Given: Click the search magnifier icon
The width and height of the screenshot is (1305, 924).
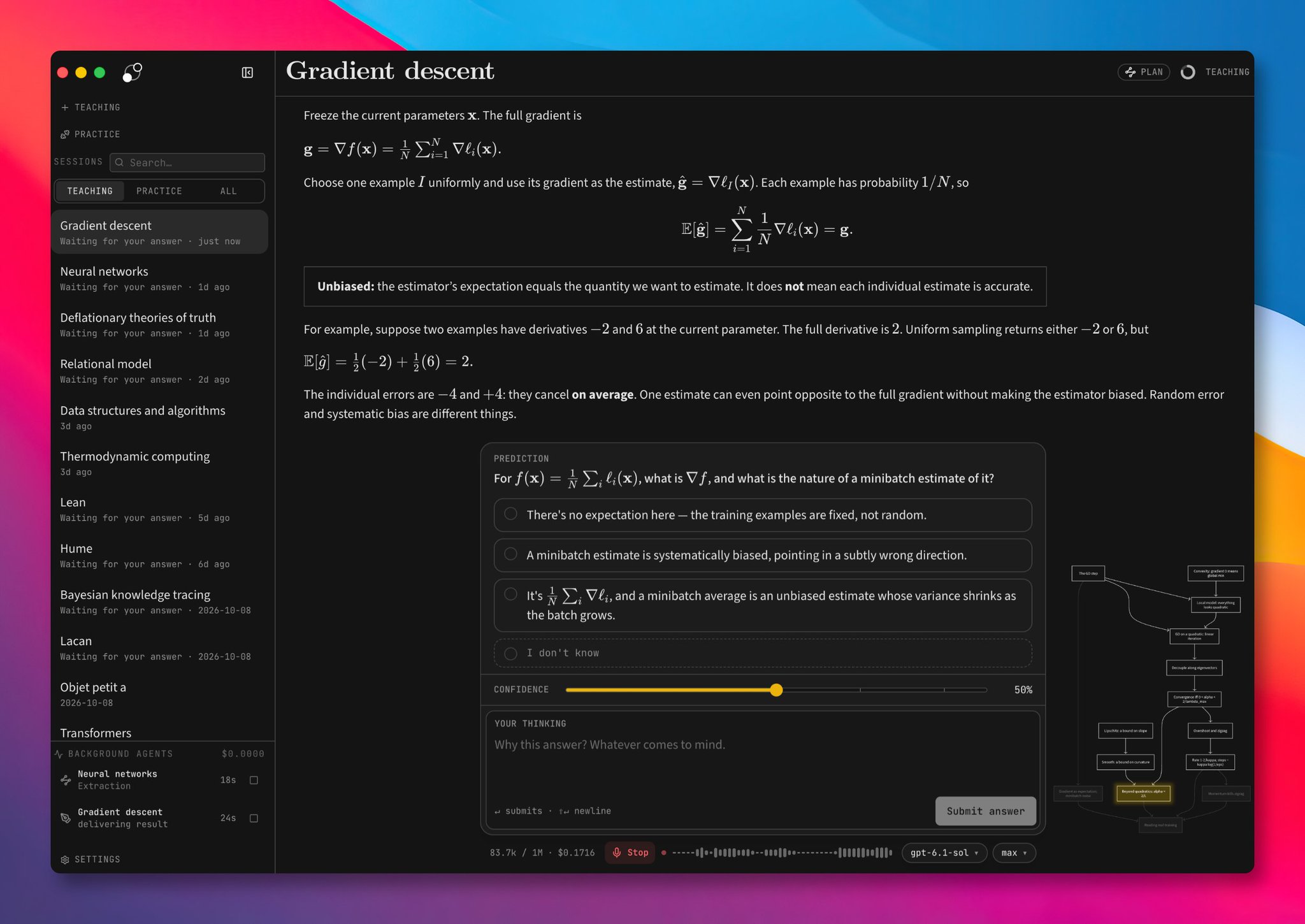Looking at the screenshot, I should 119,162.
